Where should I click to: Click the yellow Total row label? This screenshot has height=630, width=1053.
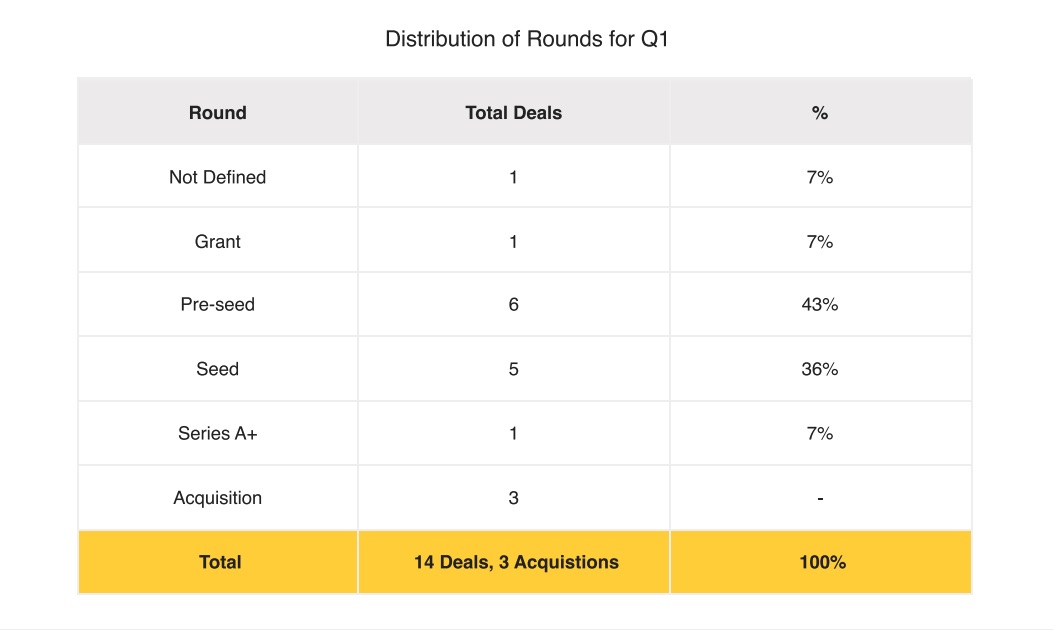click(x=220, y=562)
